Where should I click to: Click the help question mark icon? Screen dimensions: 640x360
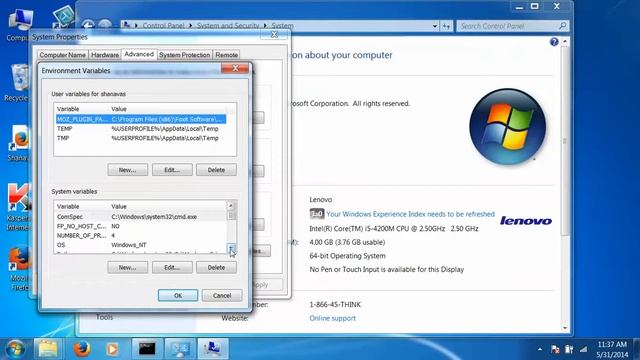point(553,42)
